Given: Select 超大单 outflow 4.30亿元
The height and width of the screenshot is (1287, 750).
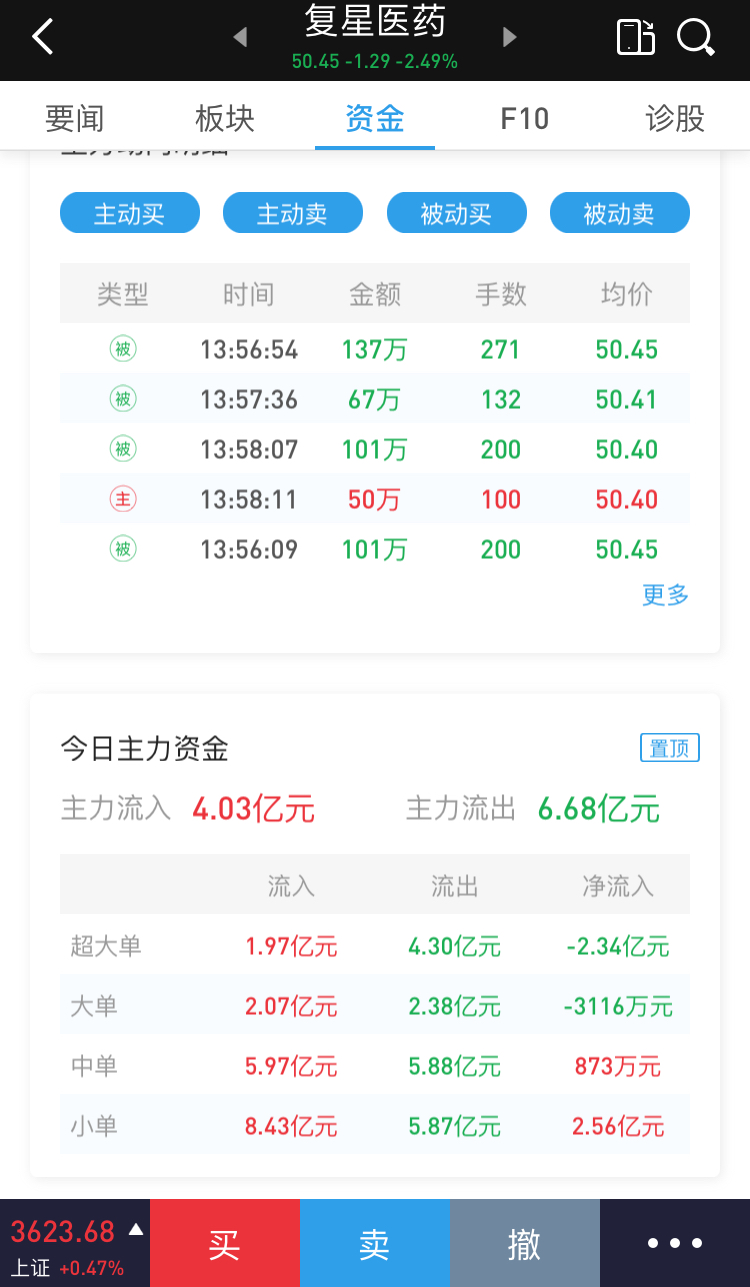Looking at the screenshot, I should (454, 946).
